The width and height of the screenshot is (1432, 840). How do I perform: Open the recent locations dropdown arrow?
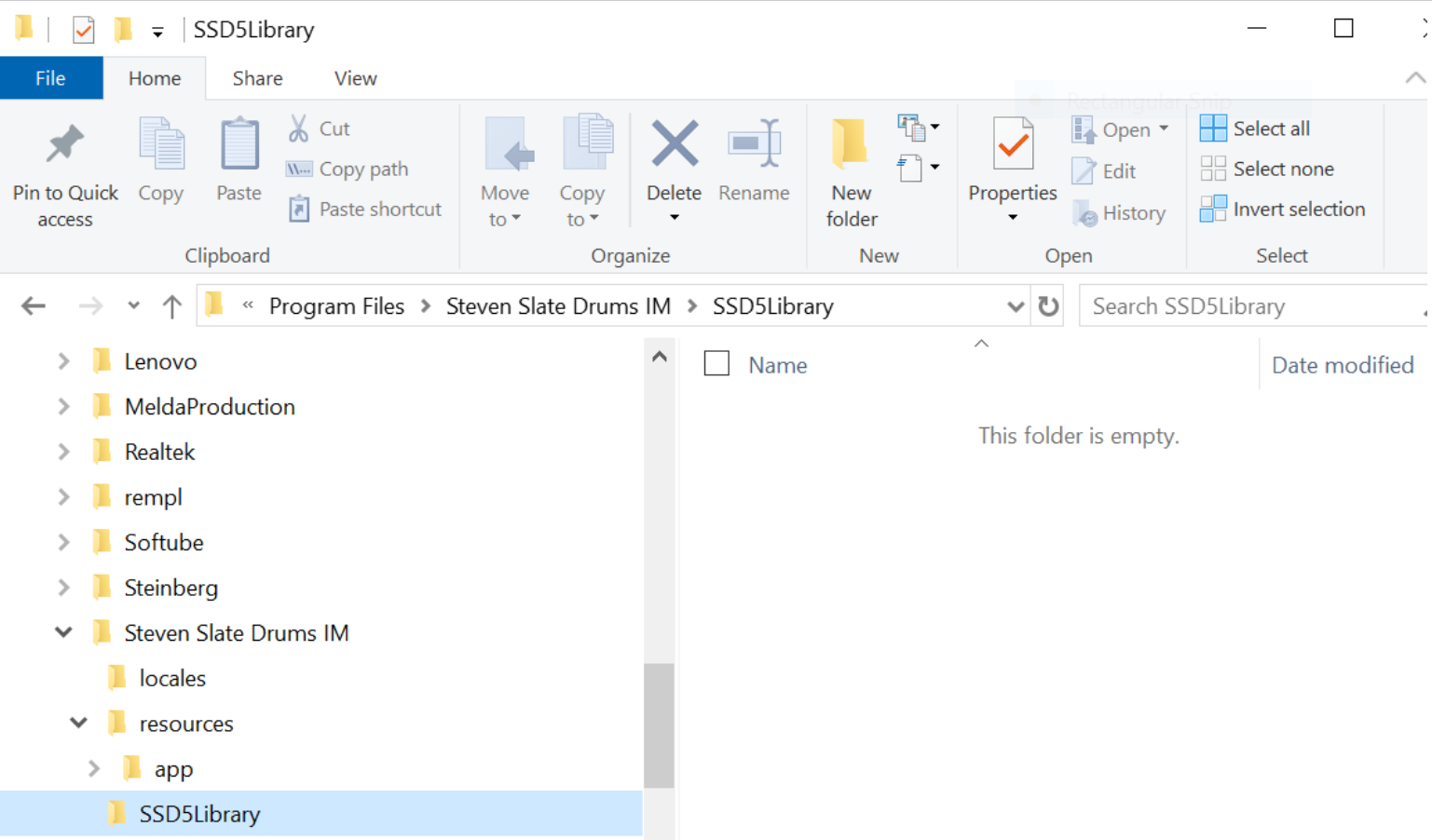pyautogui.click(x=133, y=305)
